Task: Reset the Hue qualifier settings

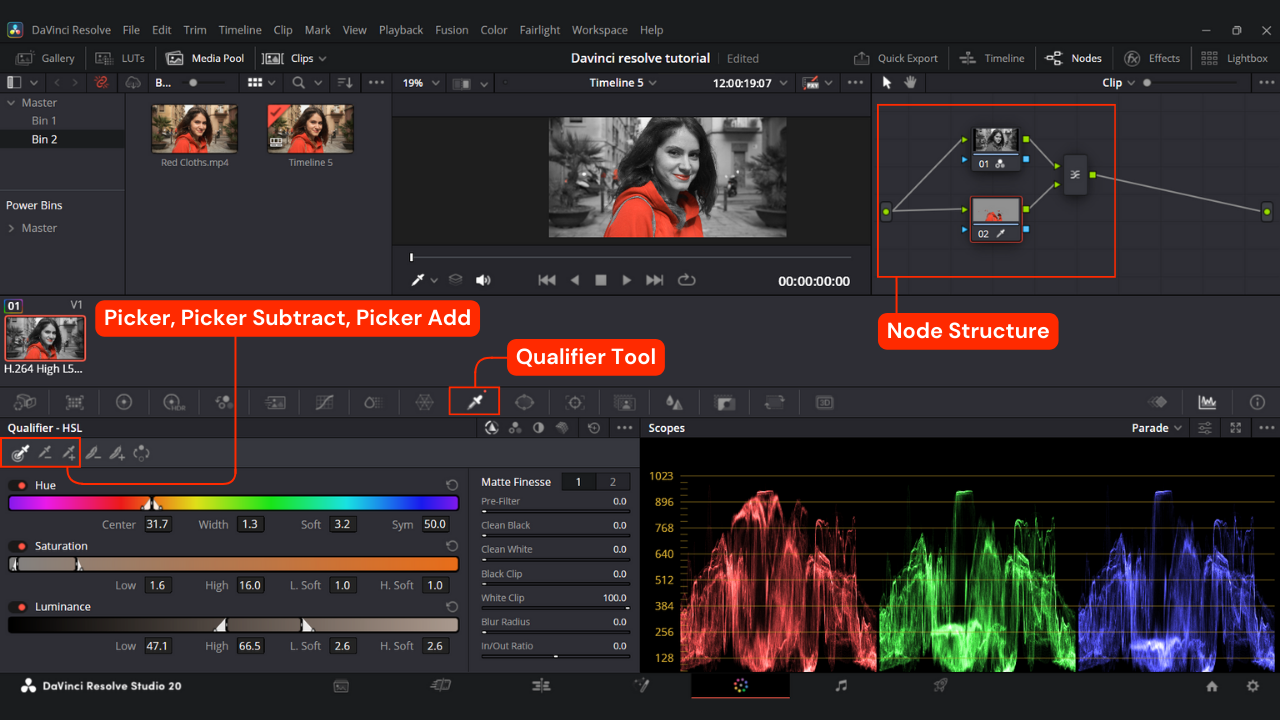Action: (452, 485)
